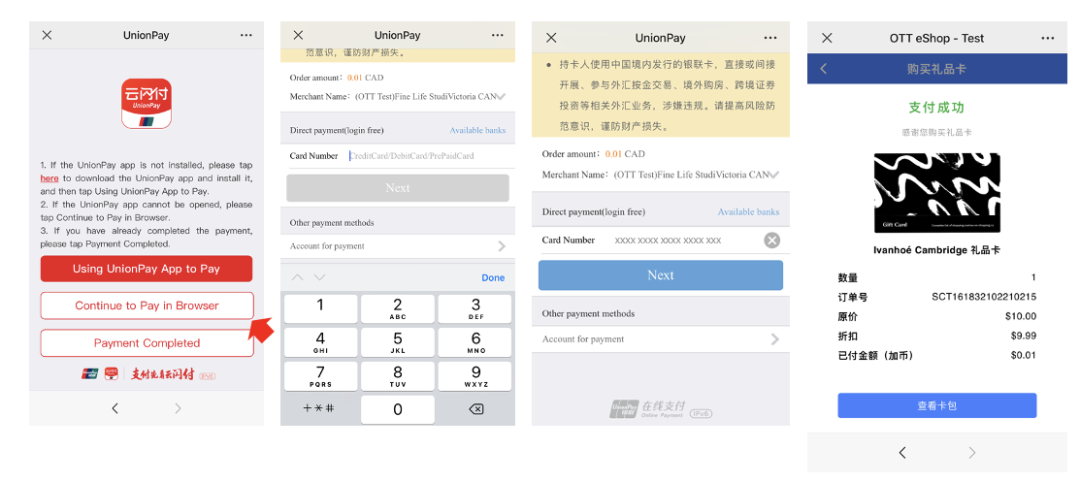
Task: Tap keypad digit 2 ABC
Action: pyautogui.click(x=397, y=308)
